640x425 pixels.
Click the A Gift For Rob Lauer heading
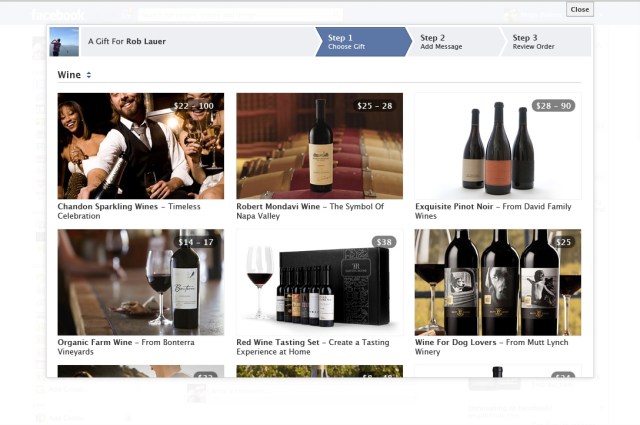click(127, 41)
